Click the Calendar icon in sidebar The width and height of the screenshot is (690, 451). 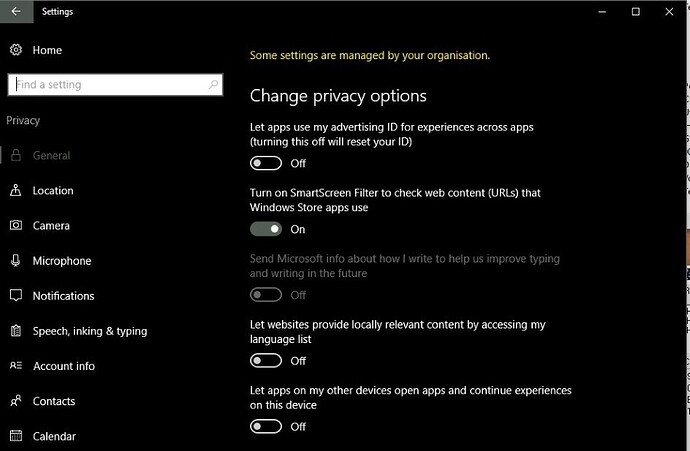(16, 436)
